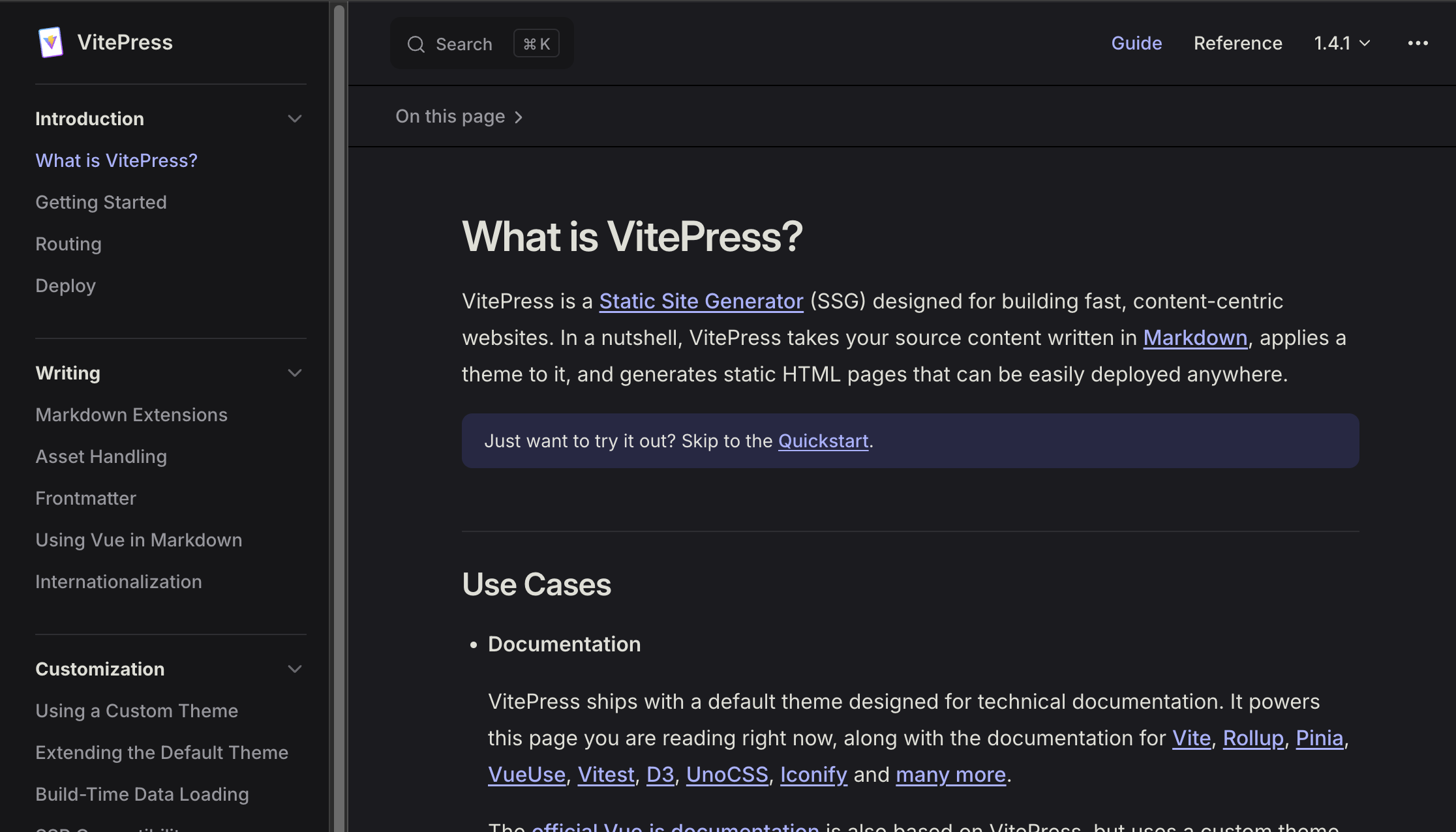Follow the Quickstart link
This screenshot has height=832, width=1456.
pyautogui.click(x=823, y=441)
